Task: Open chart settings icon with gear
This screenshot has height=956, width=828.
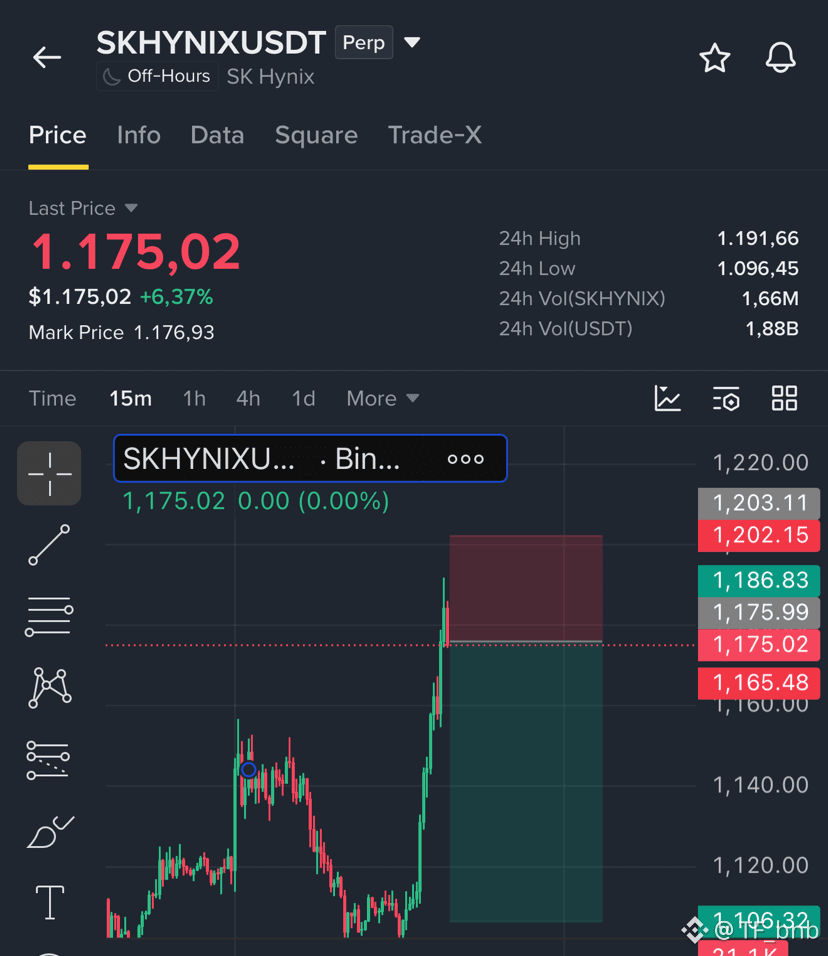Action: [726, 398]
